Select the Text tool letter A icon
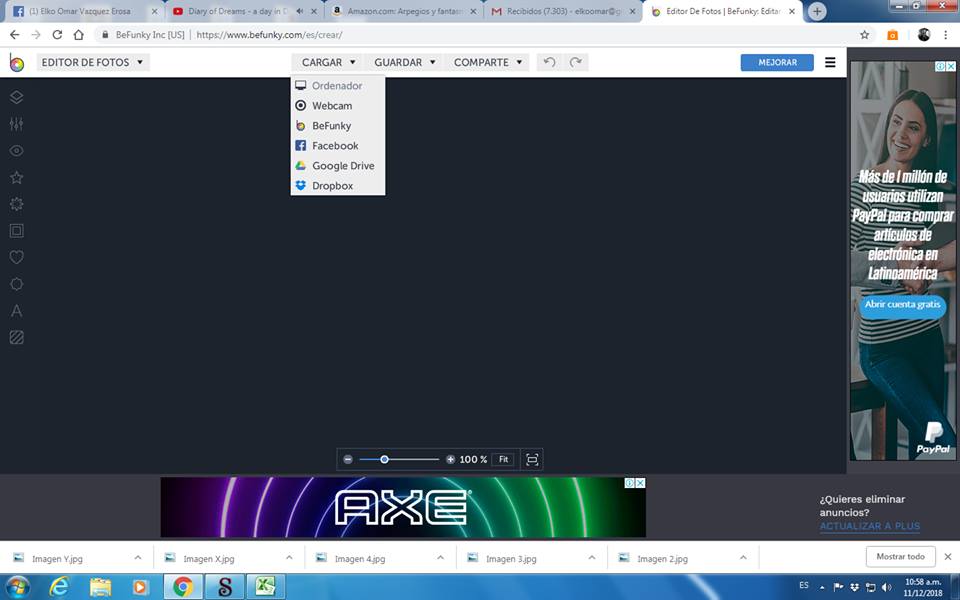 click(16, 311)
